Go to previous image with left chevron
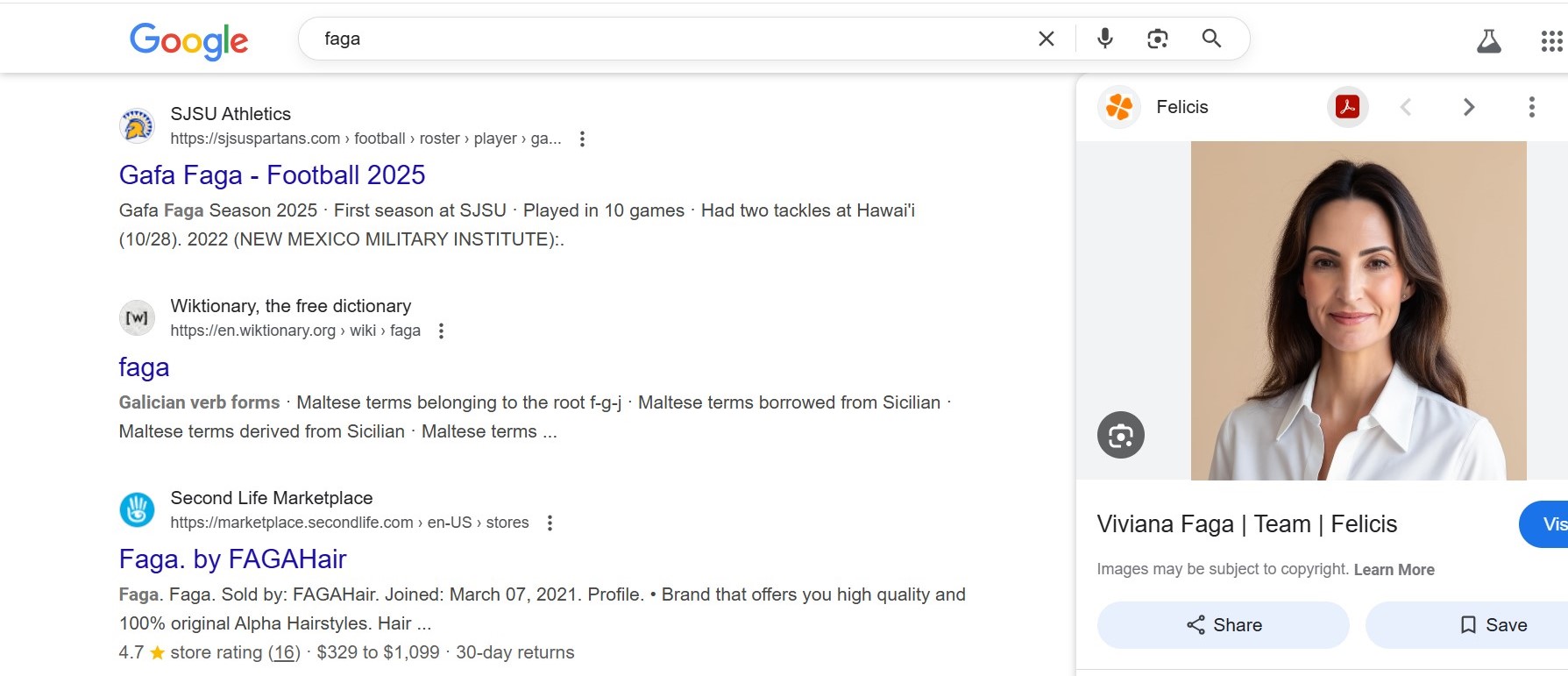Image resolution: width=1568 pixels, height=676 pixels. [1406, 107]
